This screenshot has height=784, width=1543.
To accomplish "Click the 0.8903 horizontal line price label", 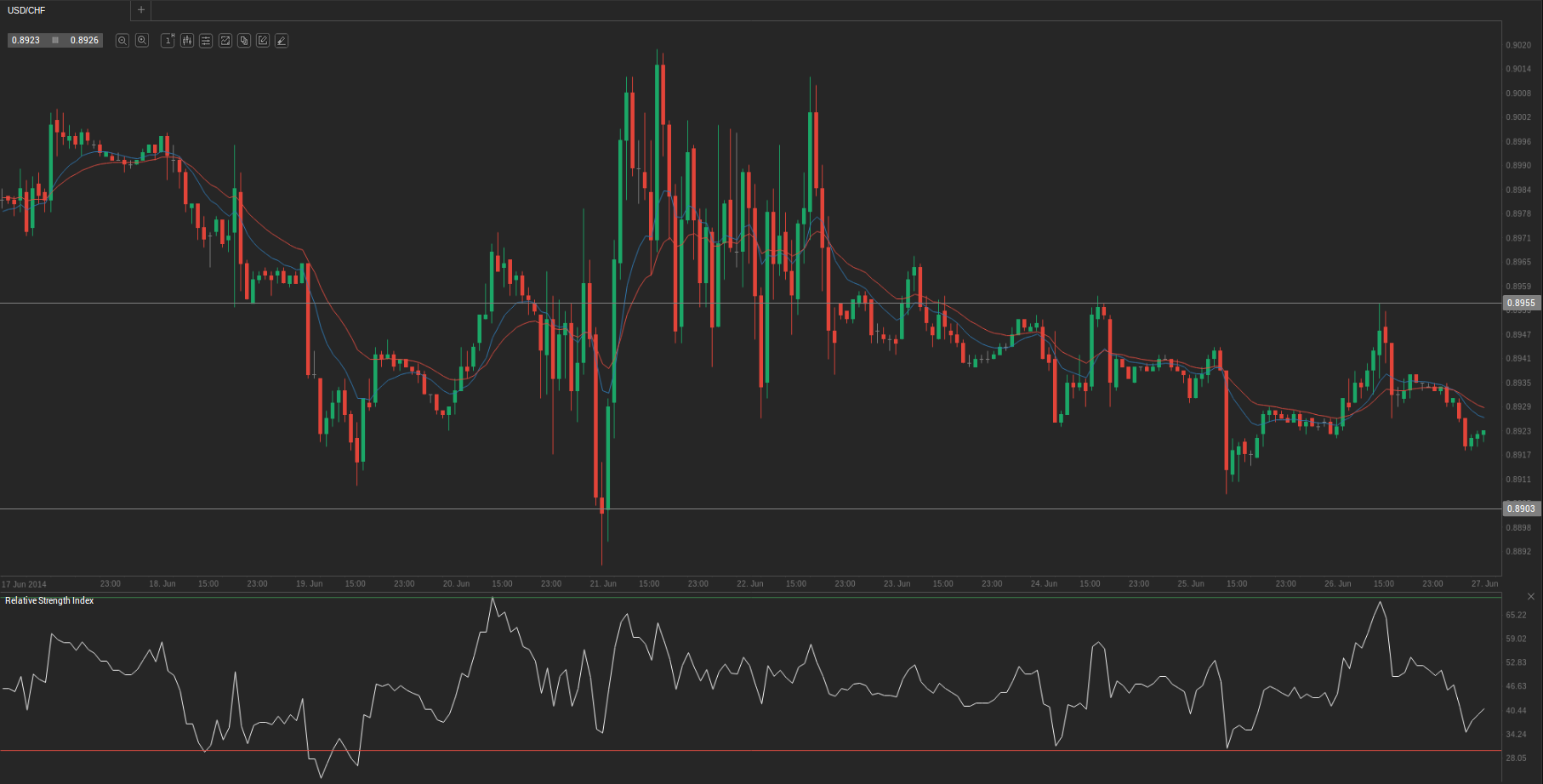I will point(1521,508).
